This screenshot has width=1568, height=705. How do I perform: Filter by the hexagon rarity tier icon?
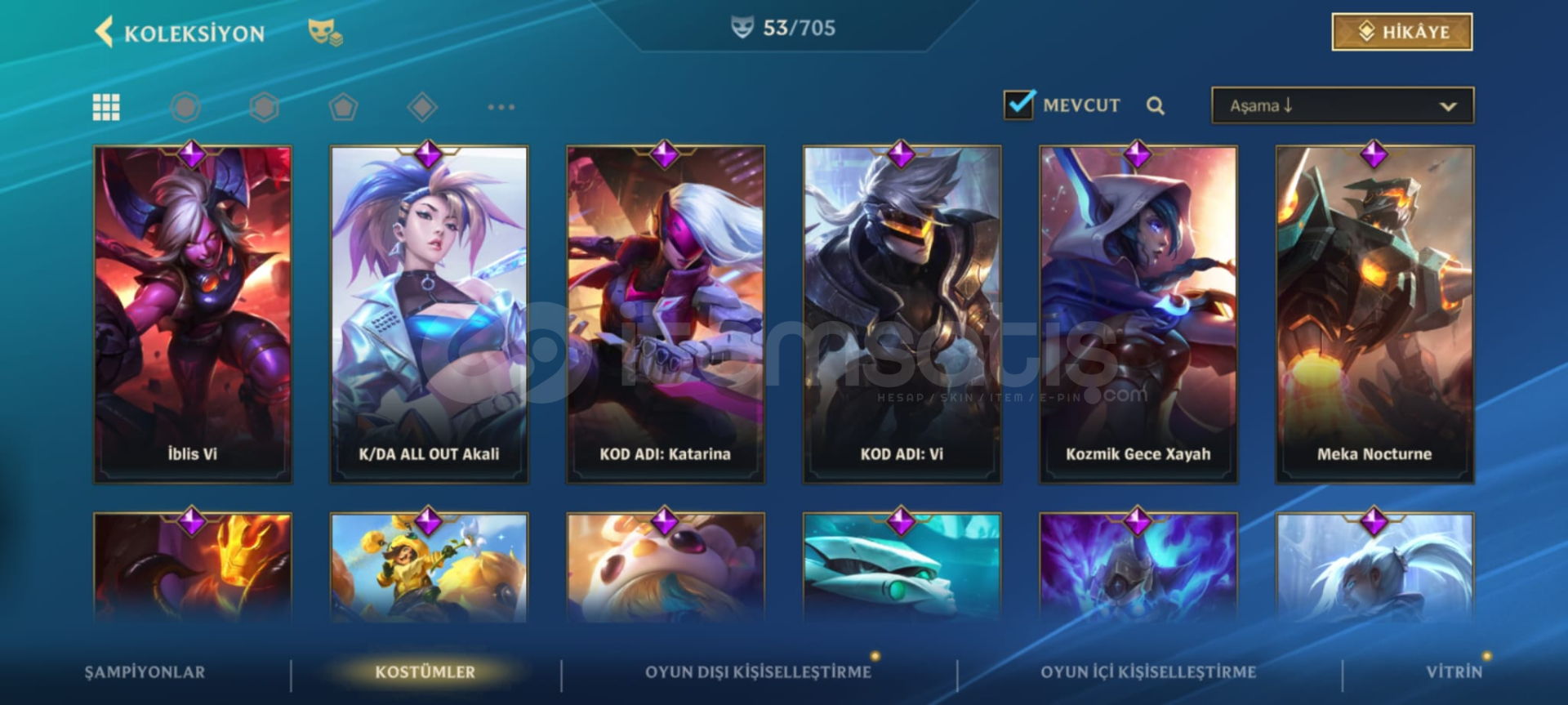click(185, 107)
